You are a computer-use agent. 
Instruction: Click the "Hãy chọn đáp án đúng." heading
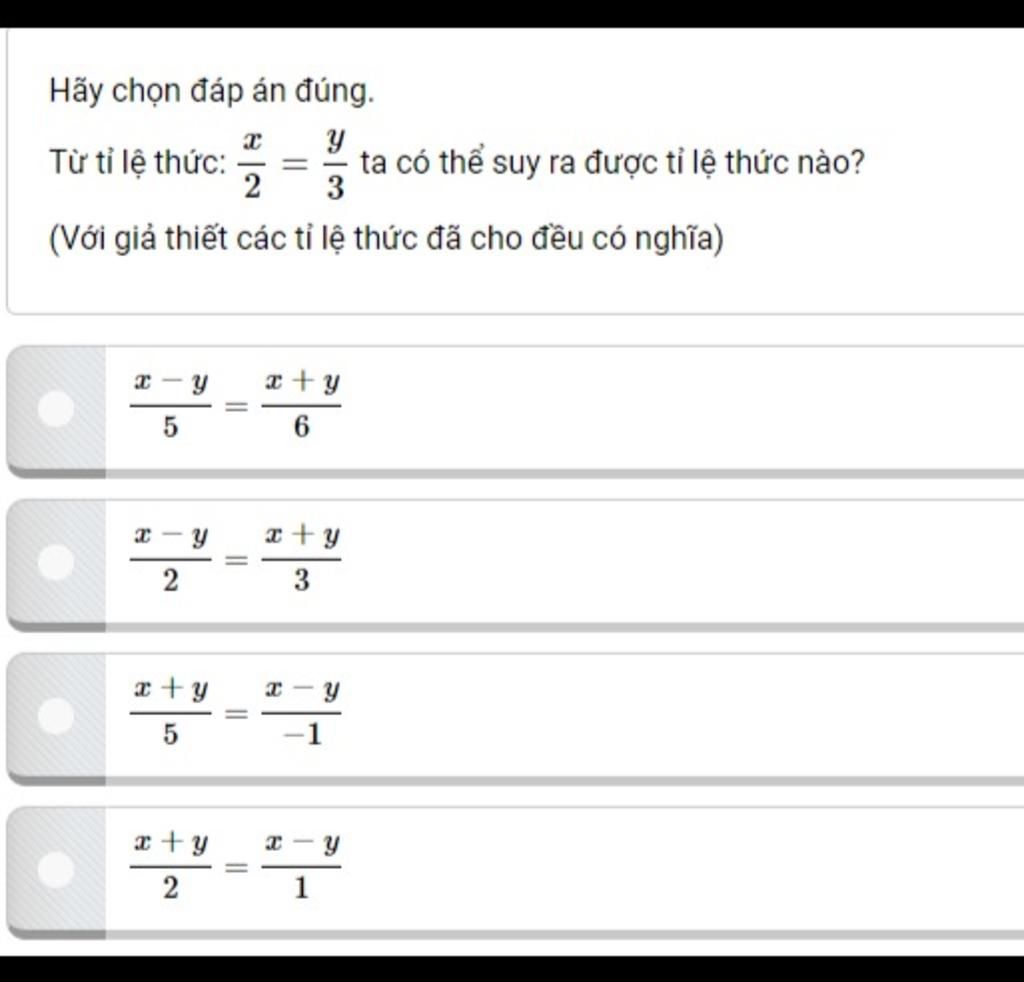[213, 92]
